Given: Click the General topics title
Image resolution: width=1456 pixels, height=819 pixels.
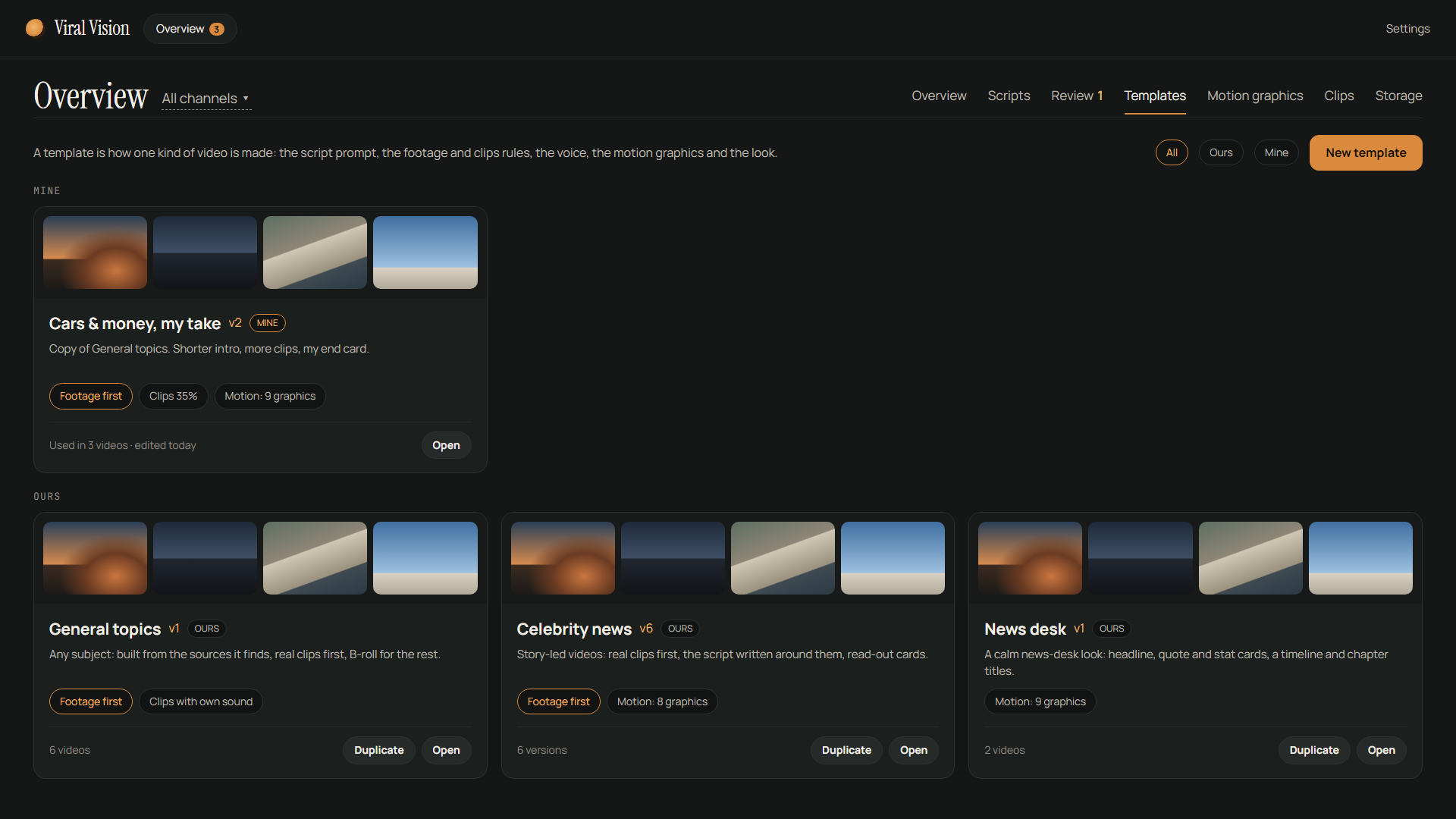Looking at the screenshot, I should [105, 629].
